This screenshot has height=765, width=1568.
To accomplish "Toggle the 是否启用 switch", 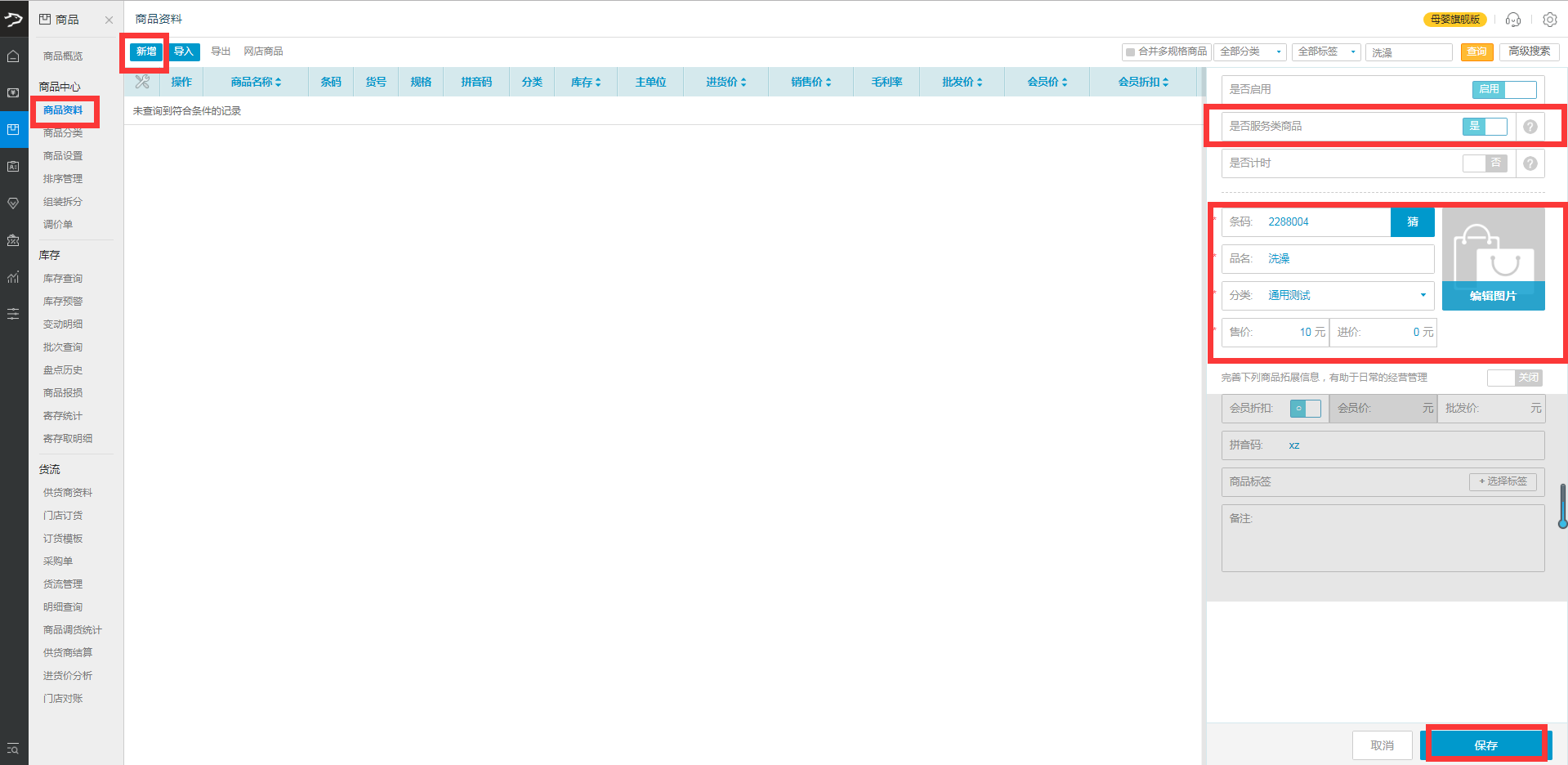I will (x=1504, y=90).
